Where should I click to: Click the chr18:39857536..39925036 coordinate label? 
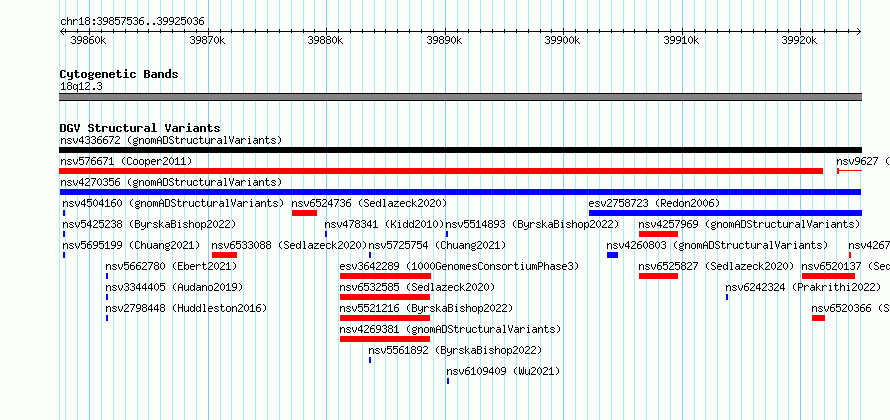click(x=132, y=22)
